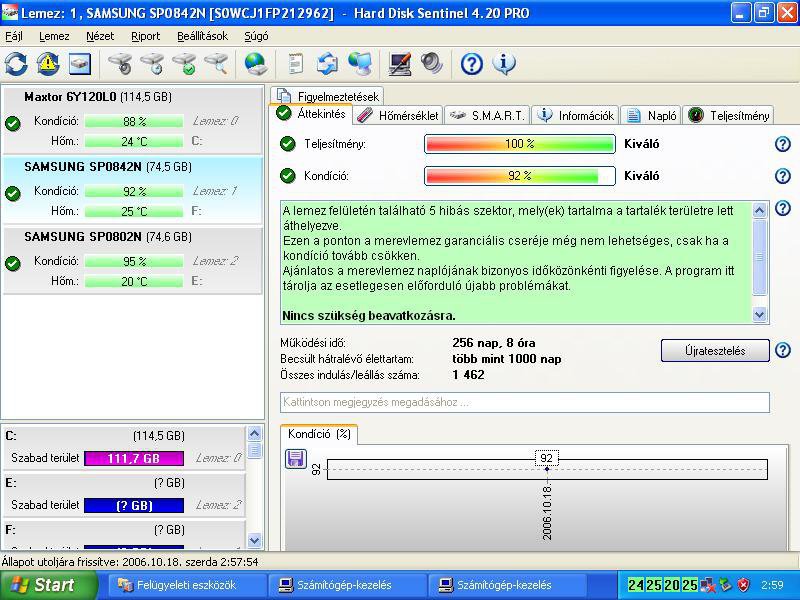Image resolution: width=800 pixels, height=600 pixels.
Task: Click the 92 data point on condition graph
Action: coord(546,469)
